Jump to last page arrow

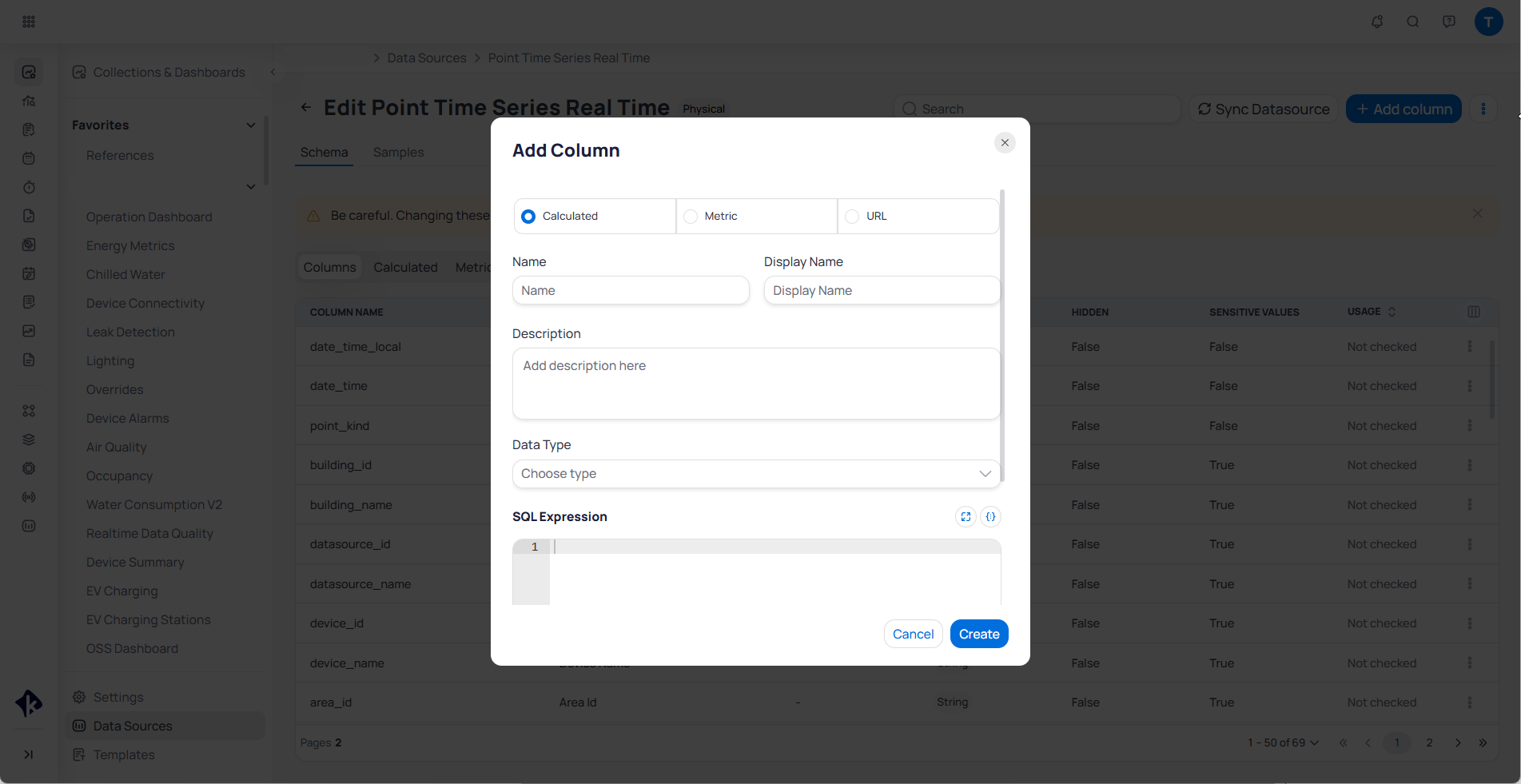pos(1483,742)
